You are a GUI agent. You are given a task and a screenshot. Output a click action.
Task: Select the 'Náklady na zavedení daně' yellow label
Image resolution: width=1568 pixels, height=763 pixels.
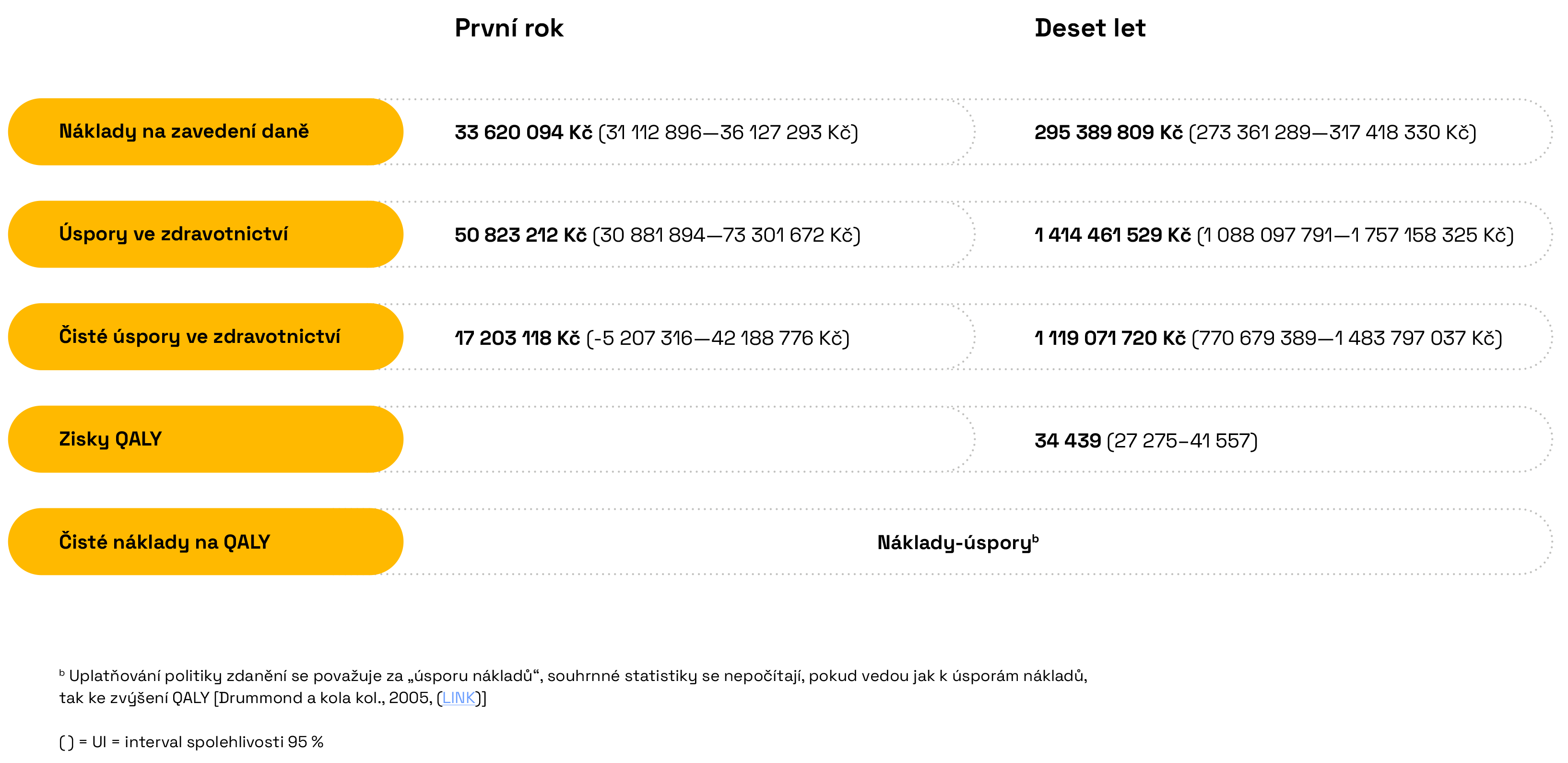184,131
